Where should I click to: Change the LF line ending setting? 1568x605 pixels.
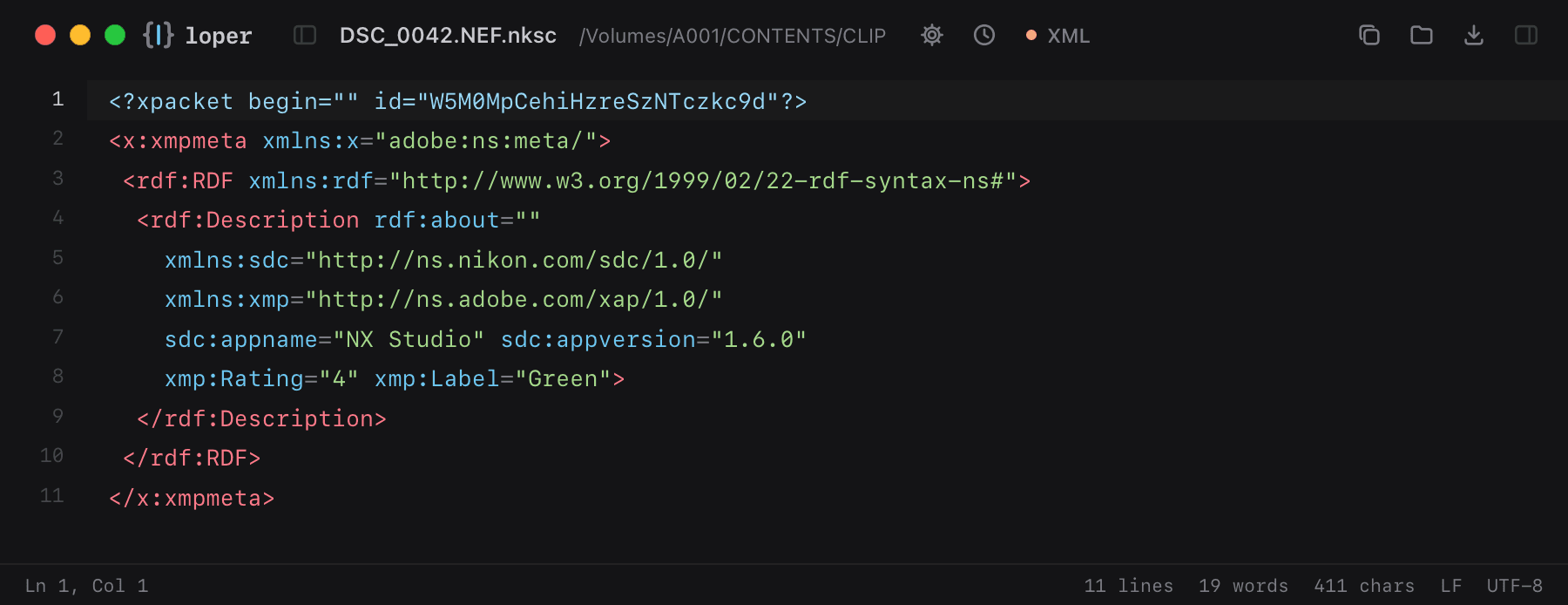click(x=1451, y=586)
